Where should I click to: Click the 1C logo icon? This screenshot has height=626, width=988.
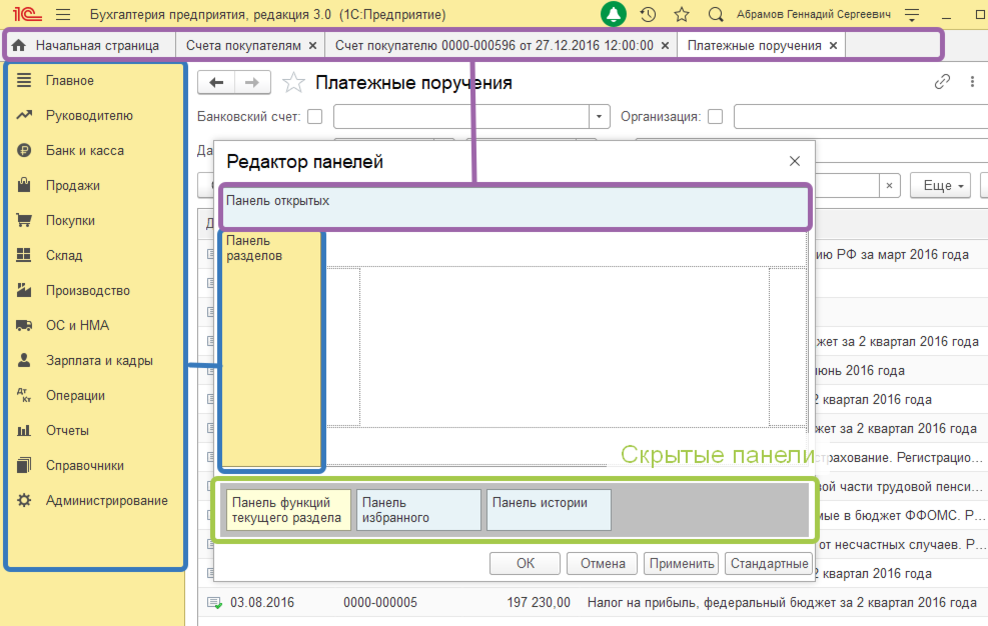pyautogui.click(x=27, y=14)
